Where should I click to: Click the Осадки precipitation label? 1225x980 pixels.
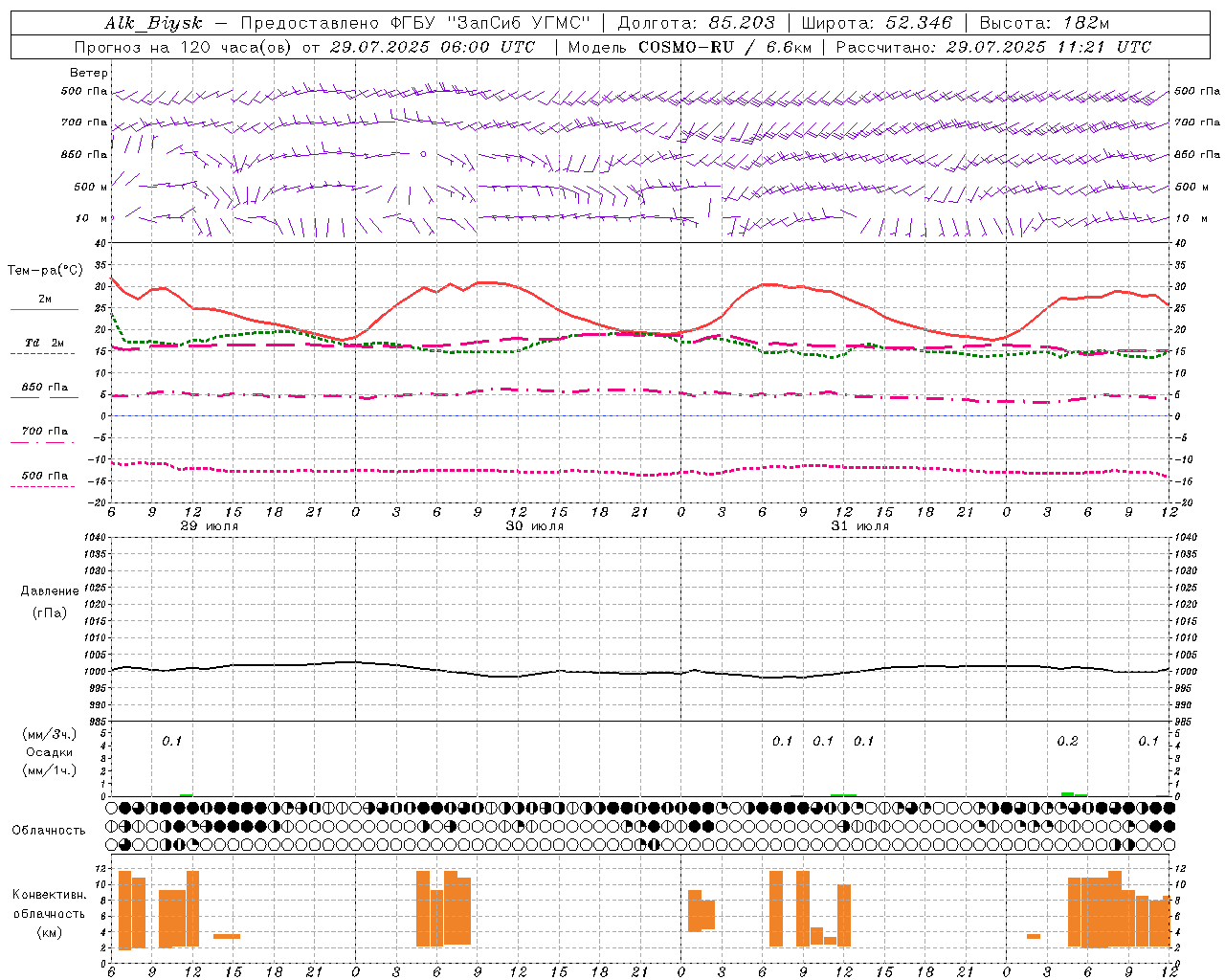[50, 752]
